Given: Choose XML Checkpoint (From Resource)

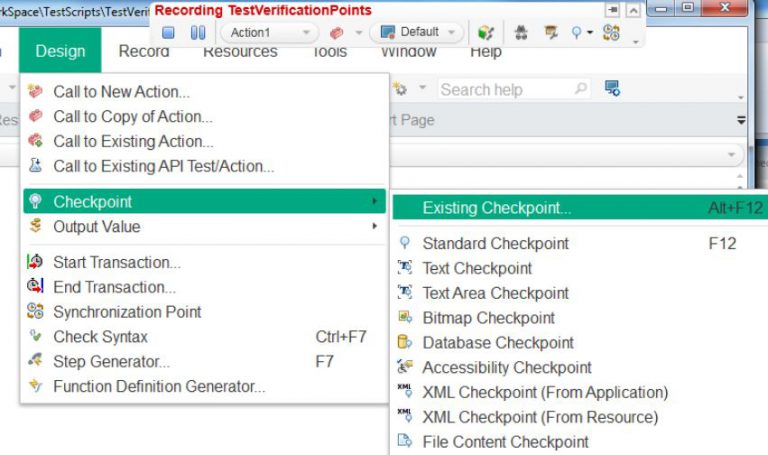Looking at the screenshot, I should (x=580, y=417).
